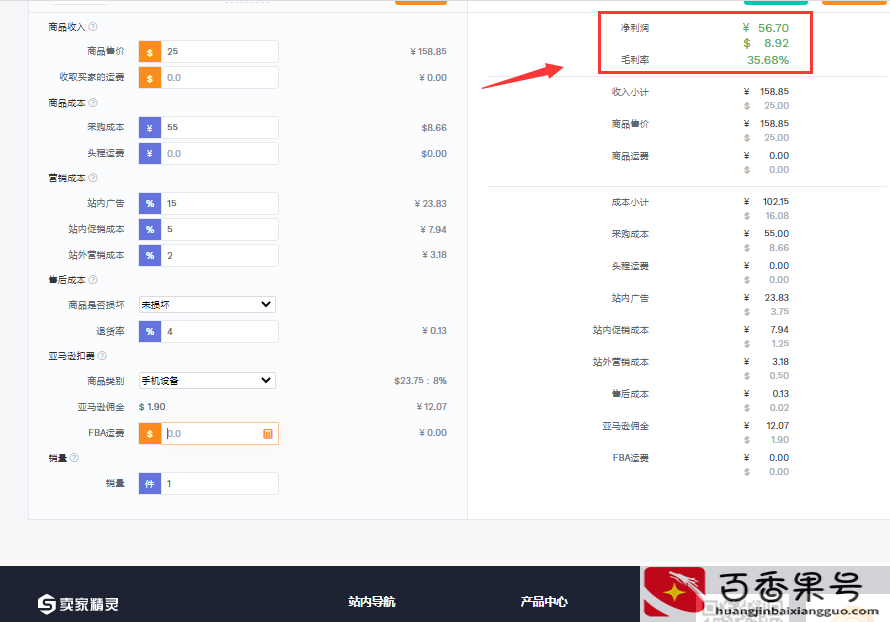
Task: Click calculator icon inside FBA运费 field
Action: 268,434
